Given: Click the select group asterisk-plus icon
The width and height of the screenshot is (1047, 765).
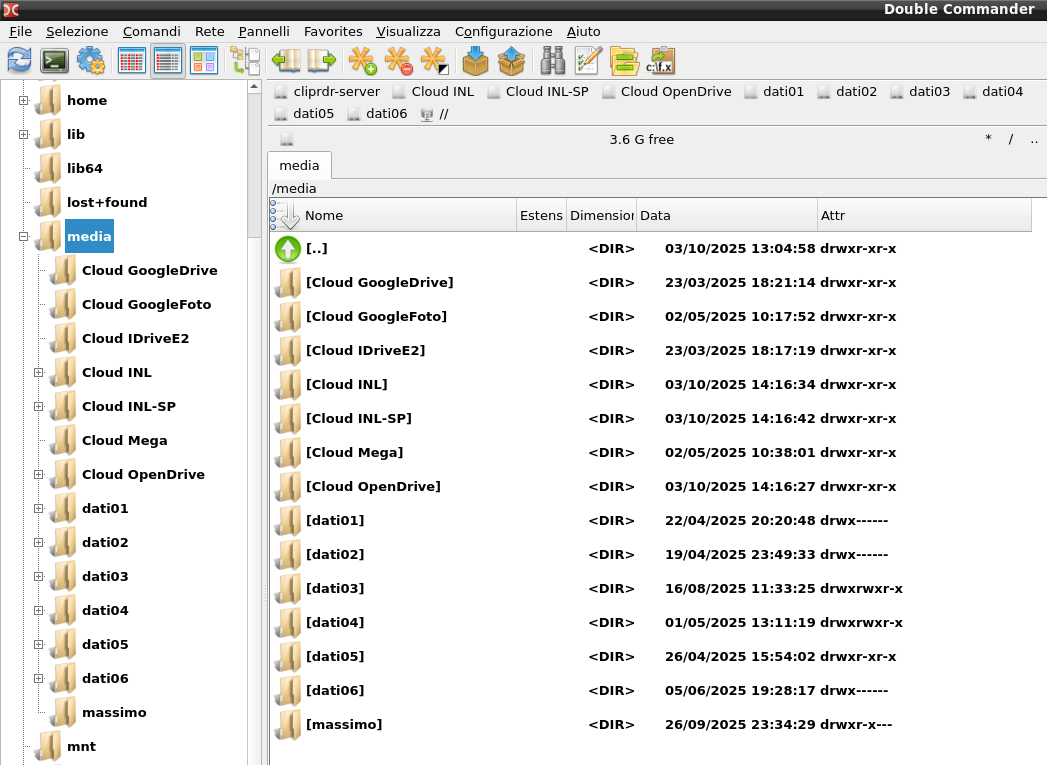Looking at the screenshot, I should pos(363,61).
